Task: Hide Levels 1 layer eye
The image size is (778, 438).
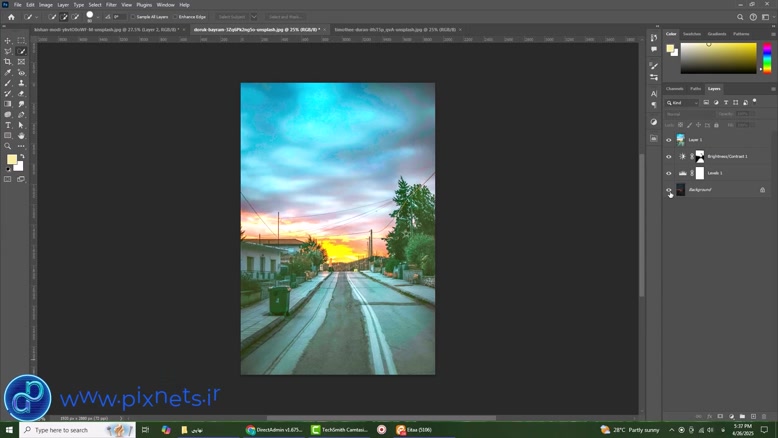Action: click(x=668, y=173)
